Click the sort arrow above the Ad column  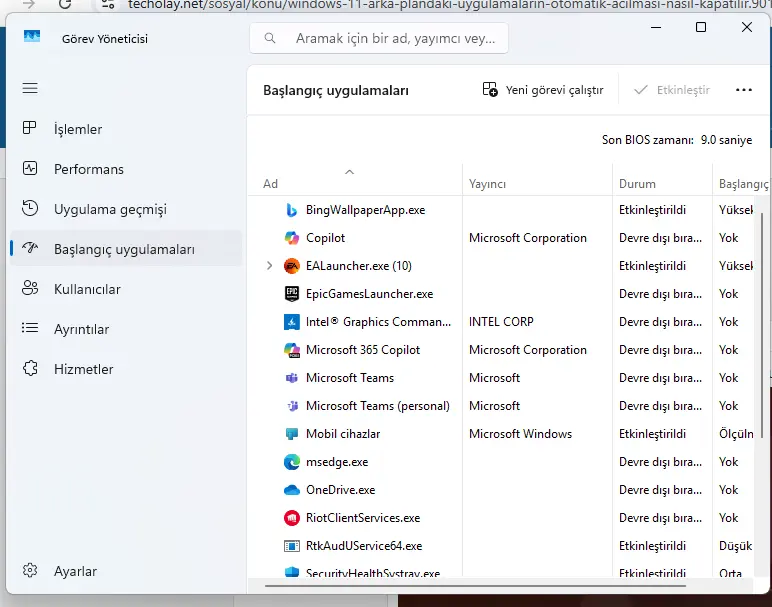click(350, 172)
